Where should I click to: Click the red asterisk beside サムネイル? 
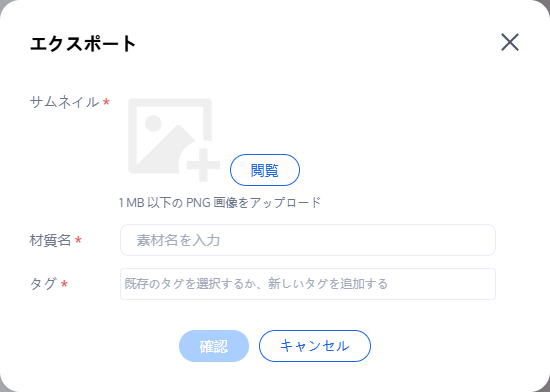coord(106,102)
